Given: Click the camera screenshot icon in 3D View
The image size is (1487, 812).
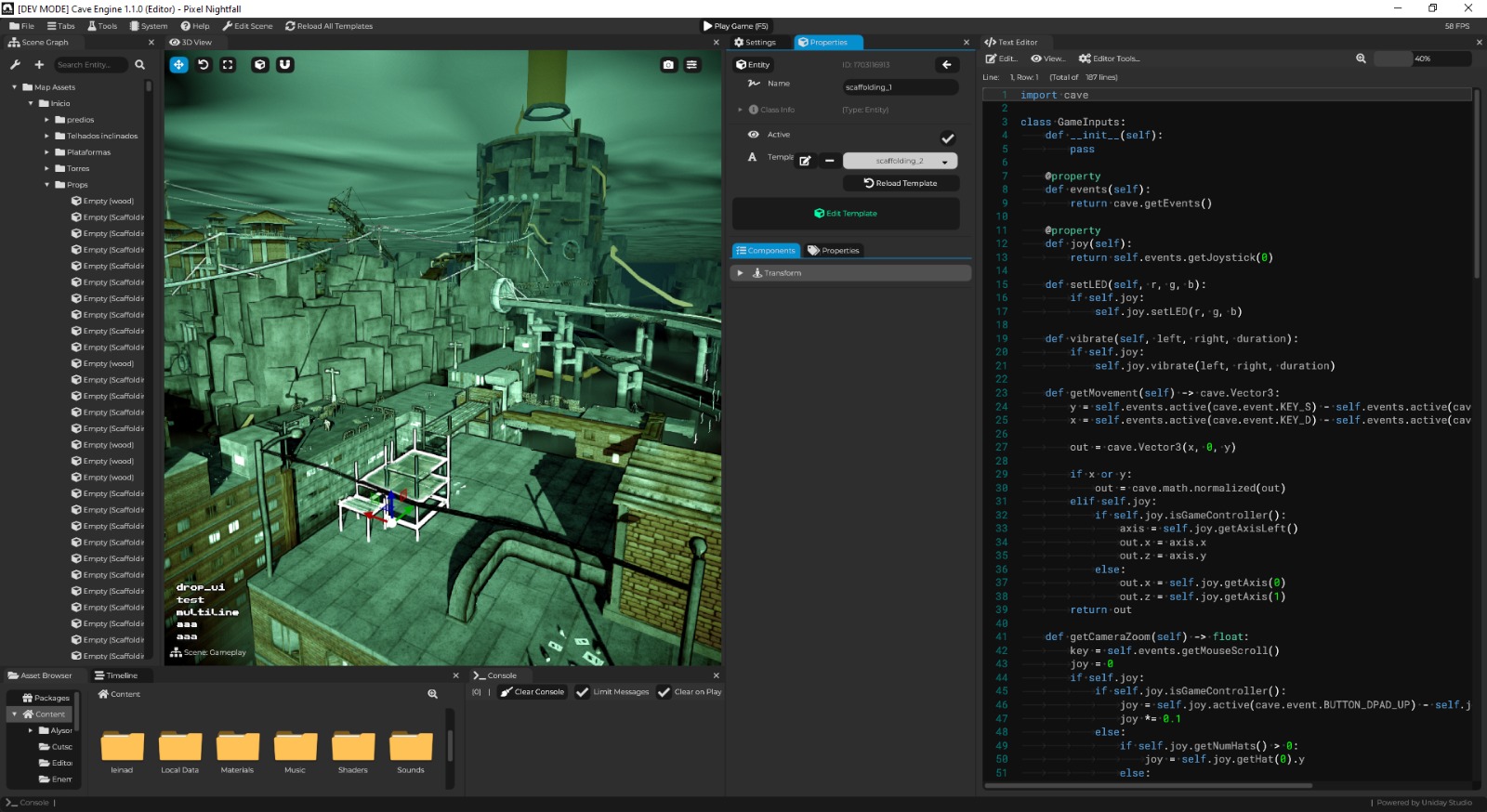Looking at the screenshot, I should [x=668, y=65].
